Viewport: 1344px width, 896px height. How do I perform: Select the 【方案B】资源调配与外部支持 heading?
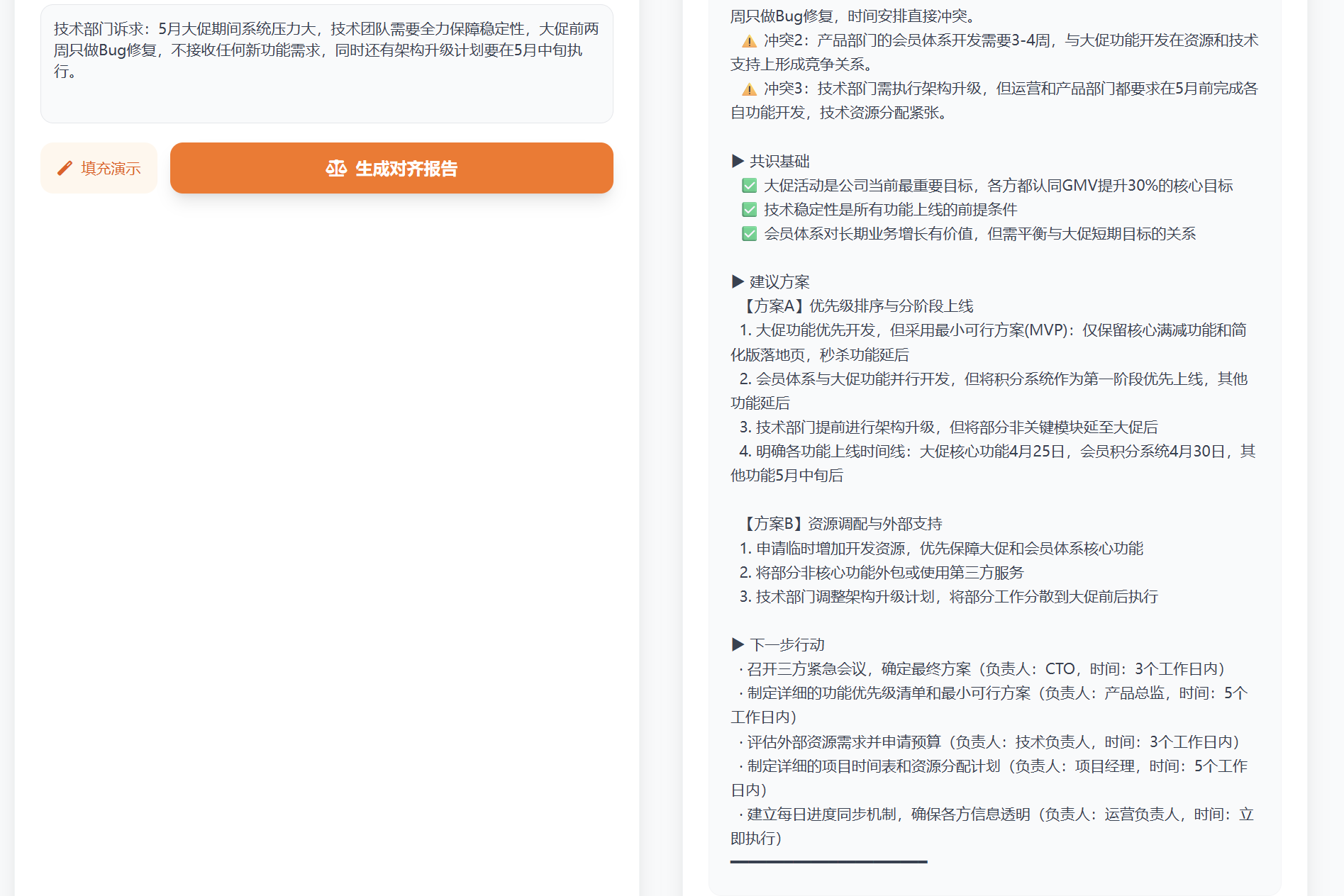click(840, 524)
